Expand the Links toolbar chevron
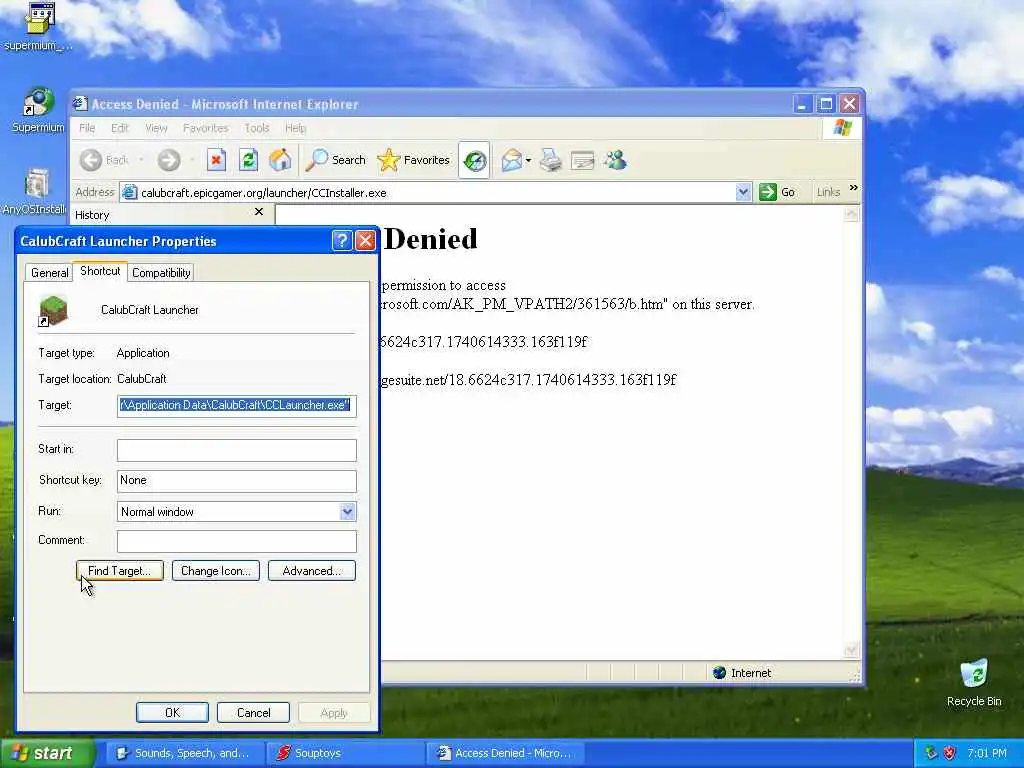 click(x=854, y=188)
